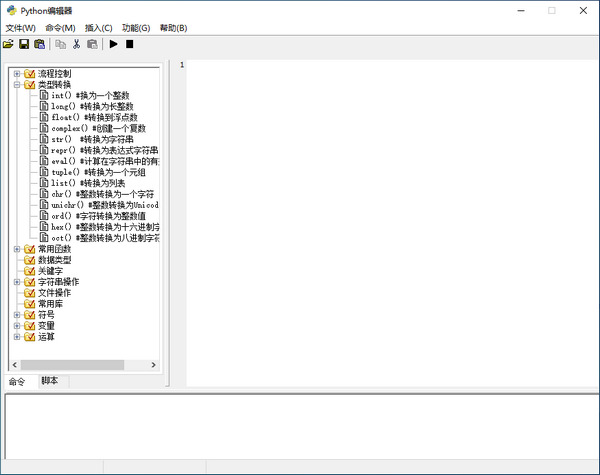Image resolution: width=600 pixels, height=475 pixels.
Task: Open the 命令(M) menu
Action: 60,28
